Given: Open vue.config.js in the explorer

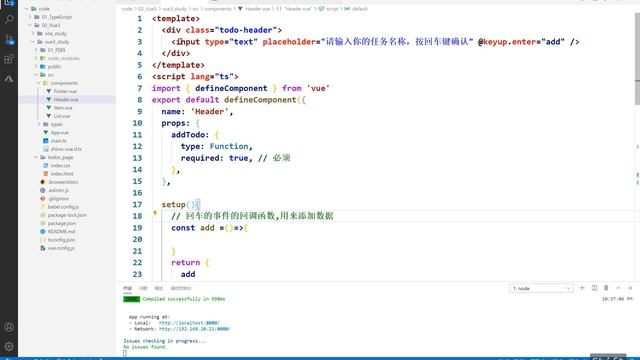Looking at the screenshot, I should pos(61,248).
